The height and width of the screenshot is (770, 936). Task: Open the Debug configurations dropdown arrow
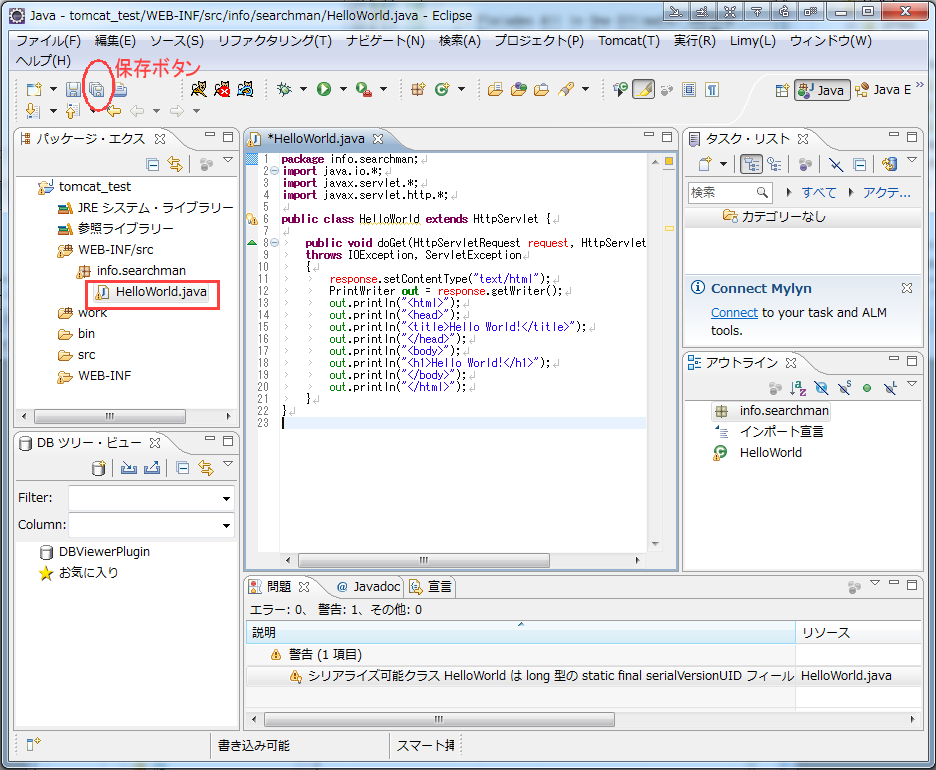point(303,90)
